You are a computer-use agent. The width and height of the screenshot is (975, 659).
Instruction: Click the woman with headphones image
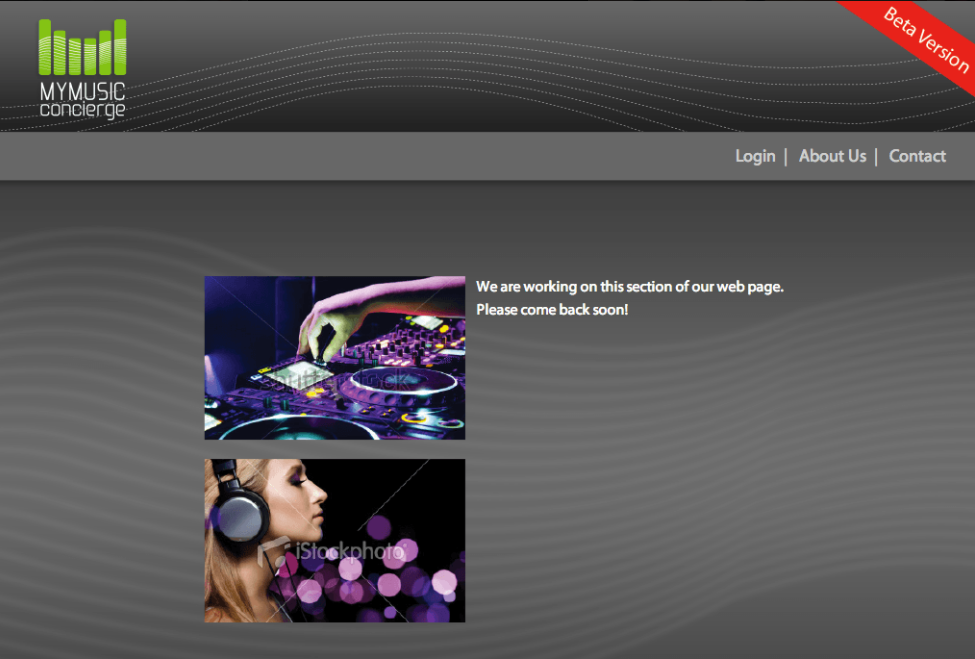pos(334,540)
